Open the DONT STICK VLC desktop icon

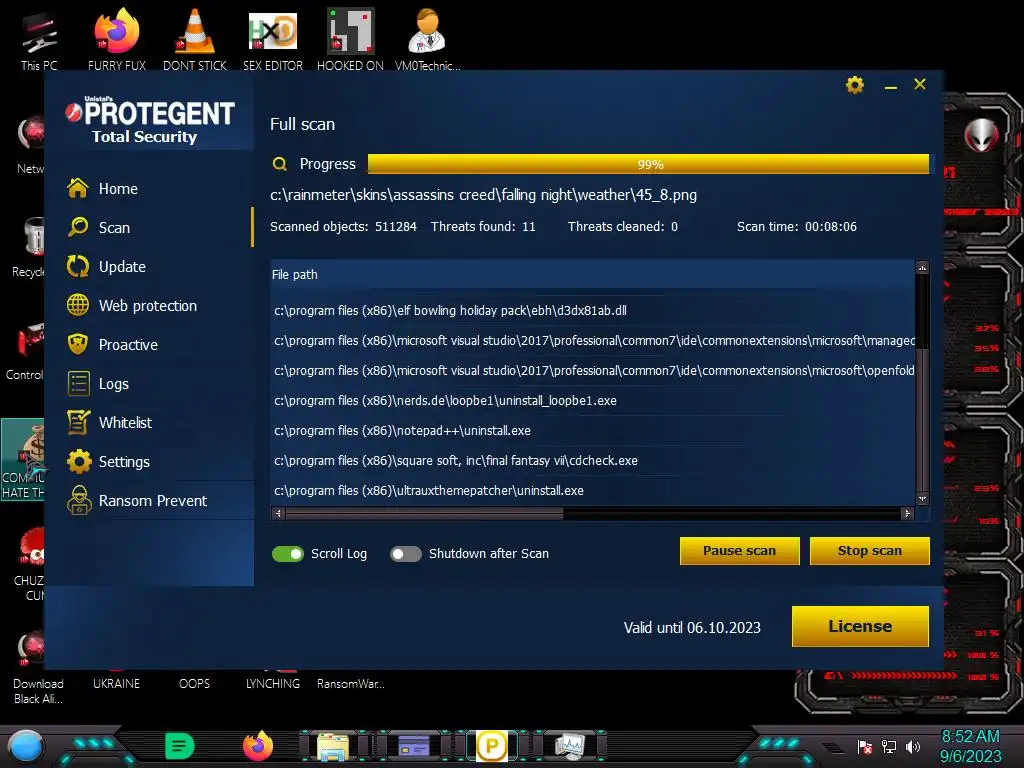click(195, 39)
